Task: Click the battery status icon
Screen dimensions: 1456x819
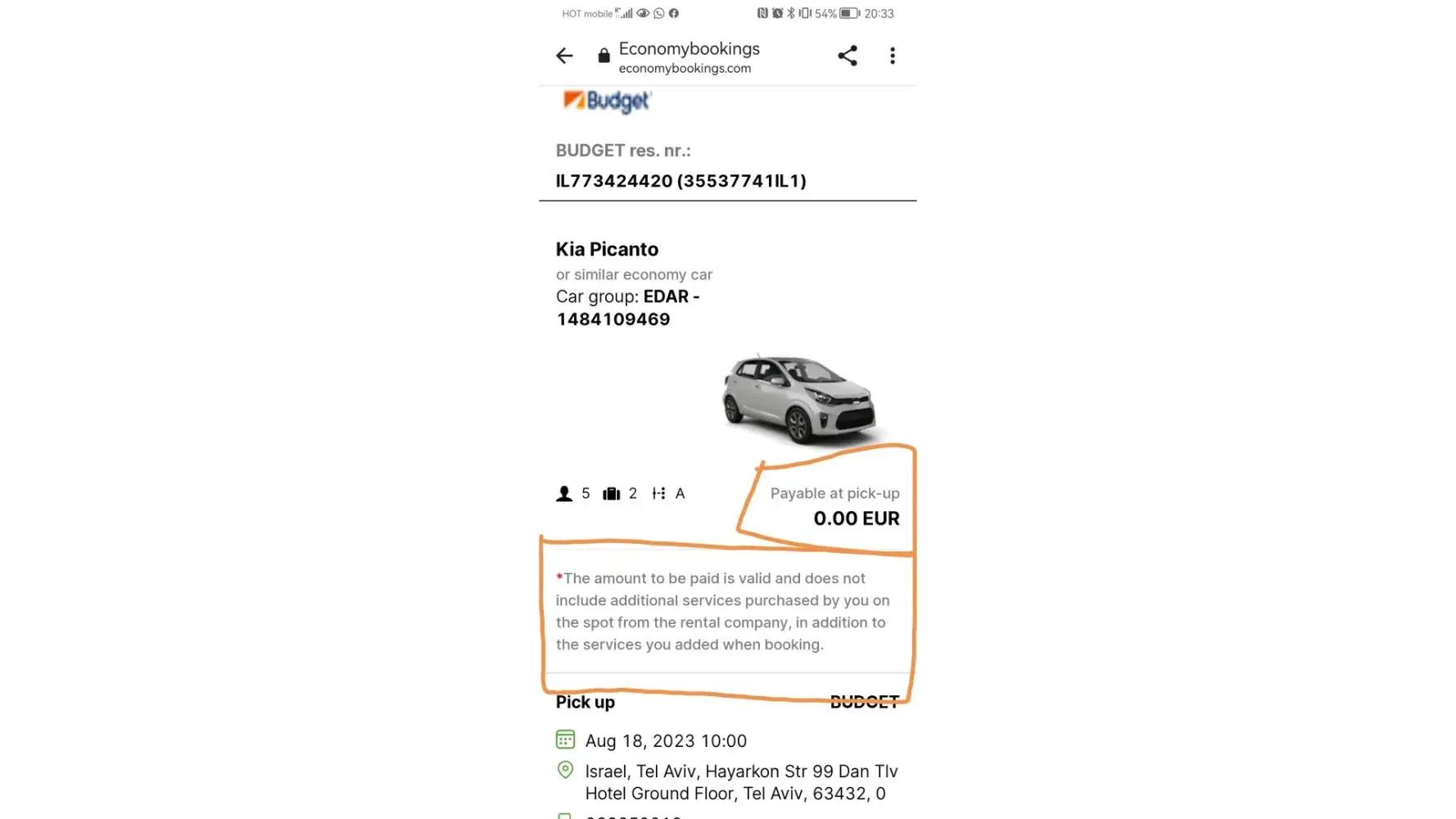Action: [x=849, y=13]
